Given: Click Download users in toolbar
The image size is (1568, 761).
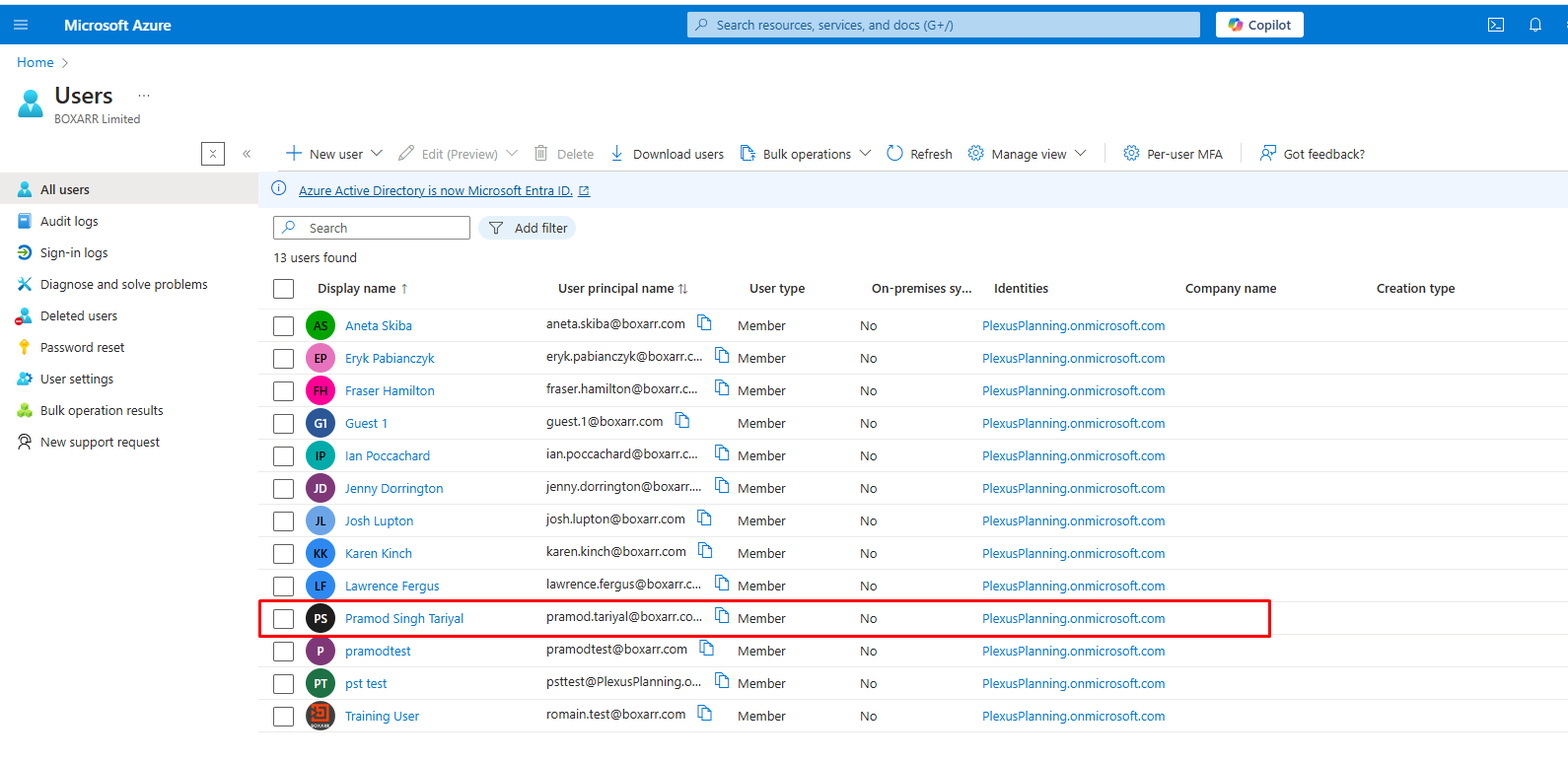Looking at the screenshot, I should click(x=667, y=154).
